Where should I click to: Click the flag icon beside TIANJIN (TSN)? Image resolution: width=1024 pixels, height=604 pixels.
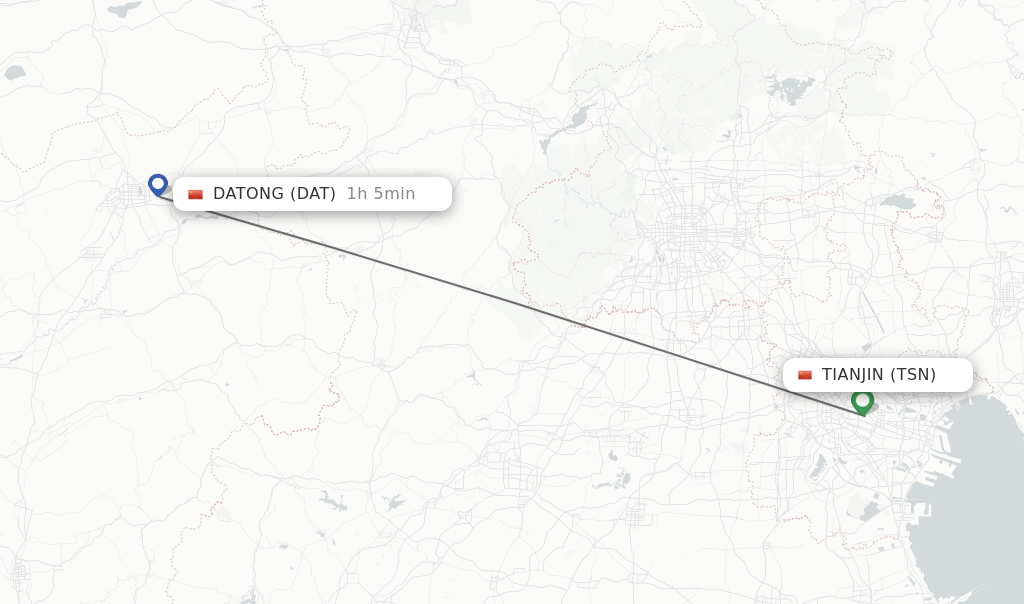pos(805,375)
